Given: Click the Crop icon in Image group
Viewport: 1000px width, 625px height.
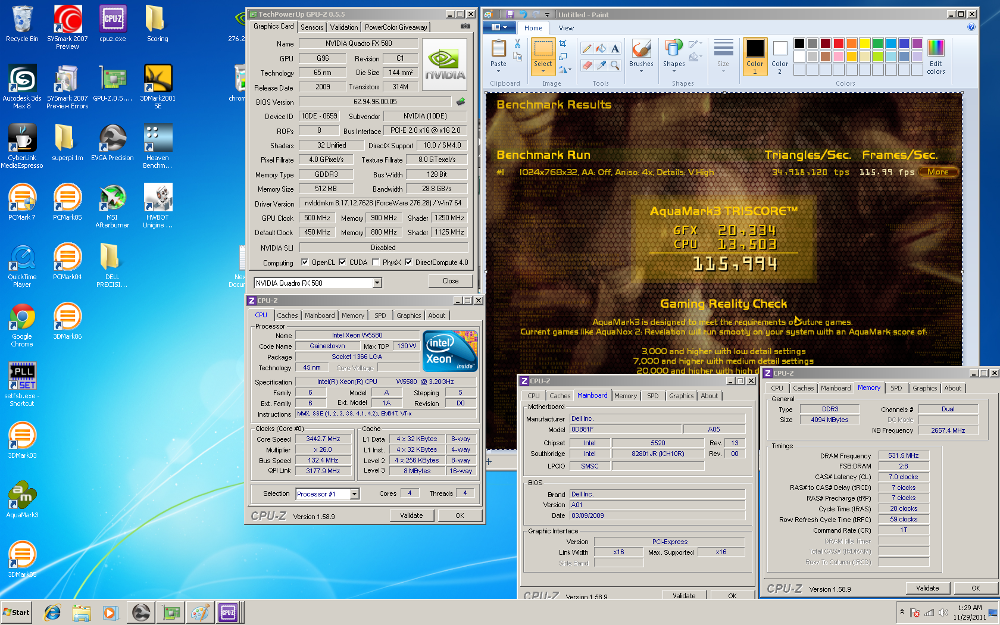Looking at the screenshot, I should pyautogui.click(x=562, y=43).
